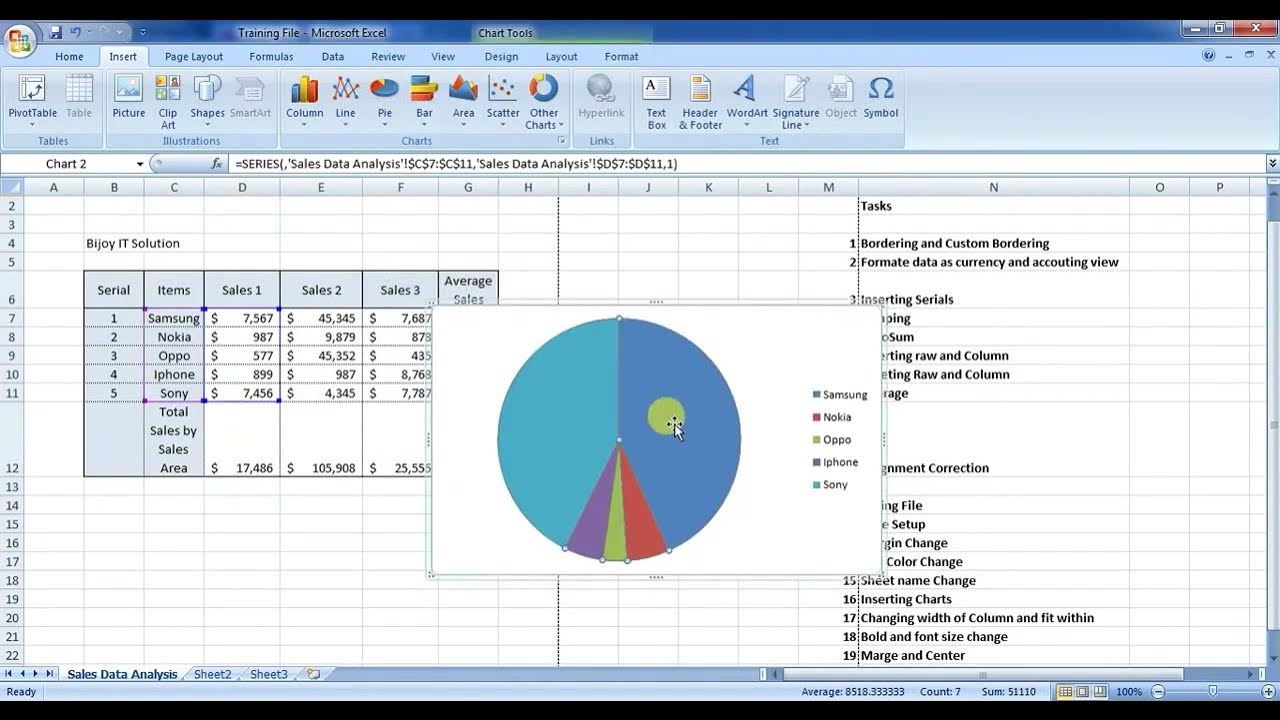Select column D header

coord(242,187)
